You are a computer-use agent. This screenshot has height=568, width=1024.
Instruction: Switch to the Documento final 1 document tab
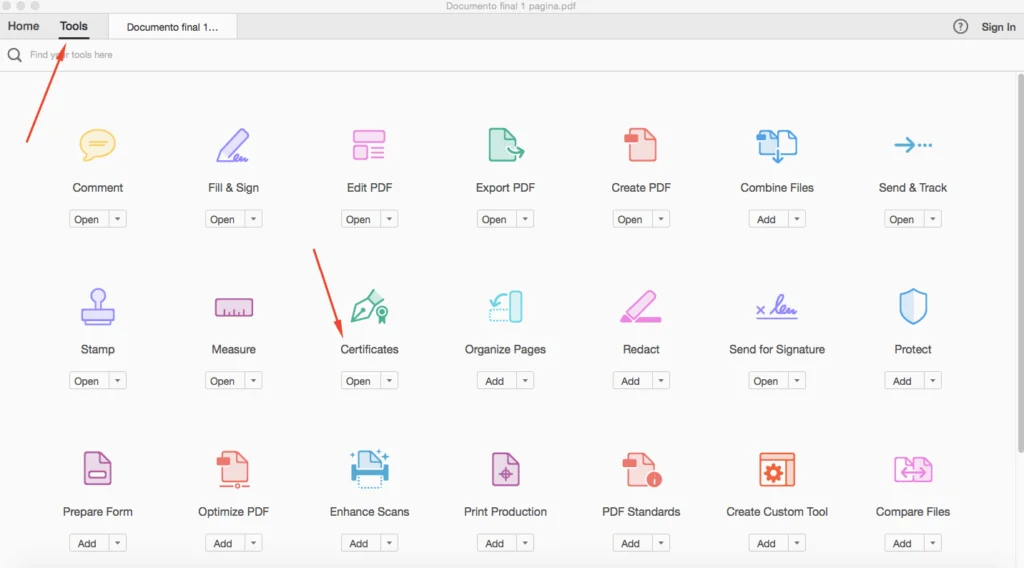click(172, 27)
